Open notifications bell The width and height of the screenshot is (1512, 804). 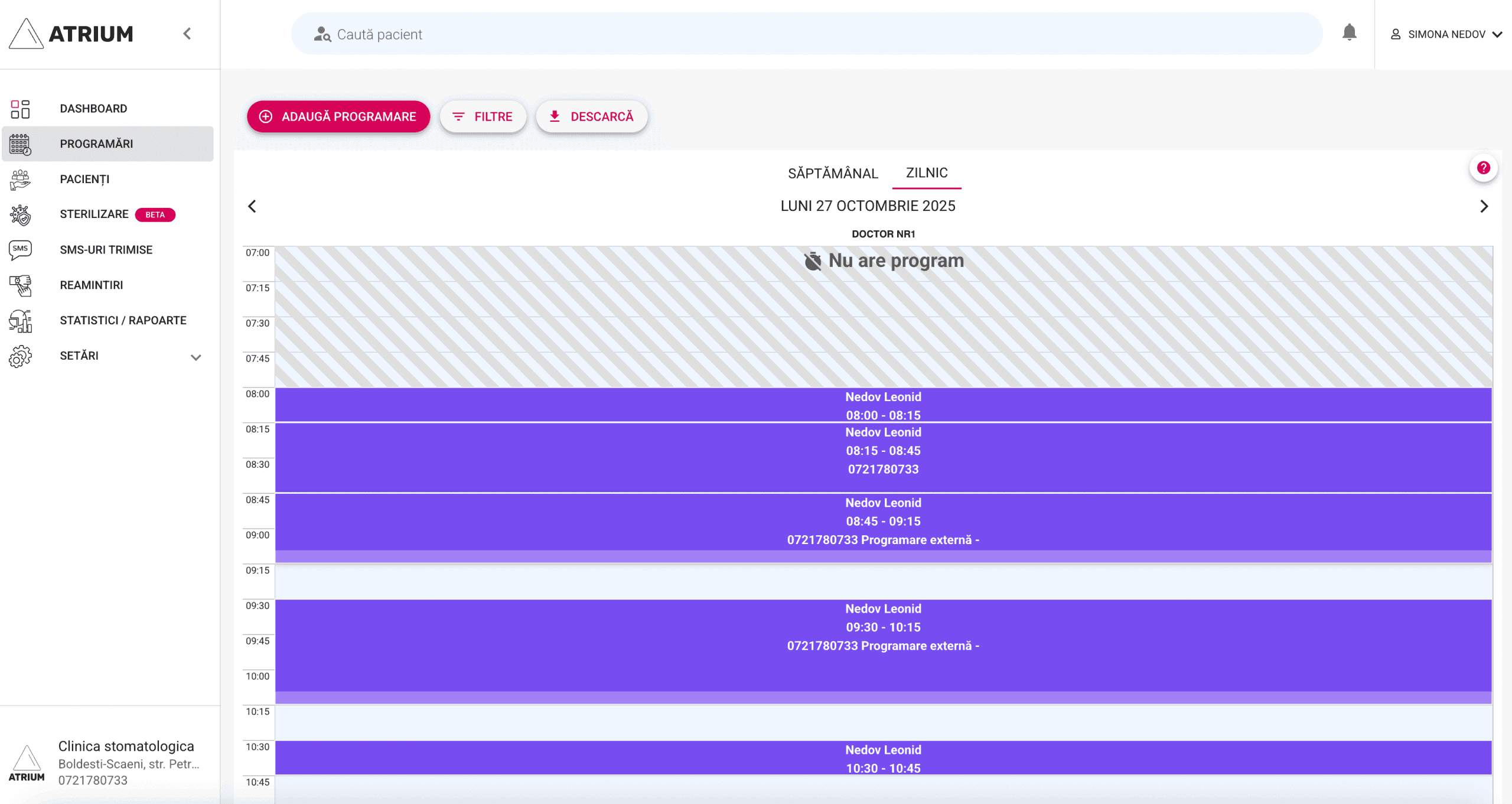(x=1350, y=32)
